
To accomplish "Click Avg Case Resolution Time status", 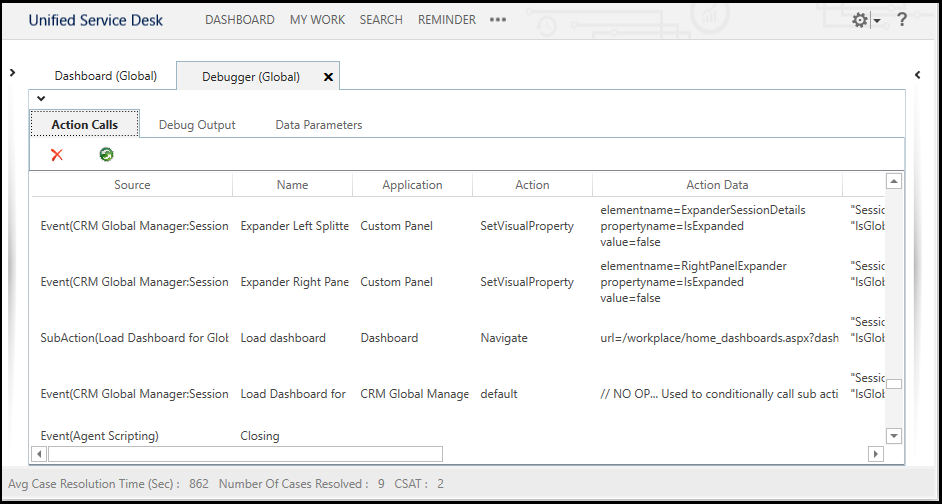I will [x=108, y=484].
